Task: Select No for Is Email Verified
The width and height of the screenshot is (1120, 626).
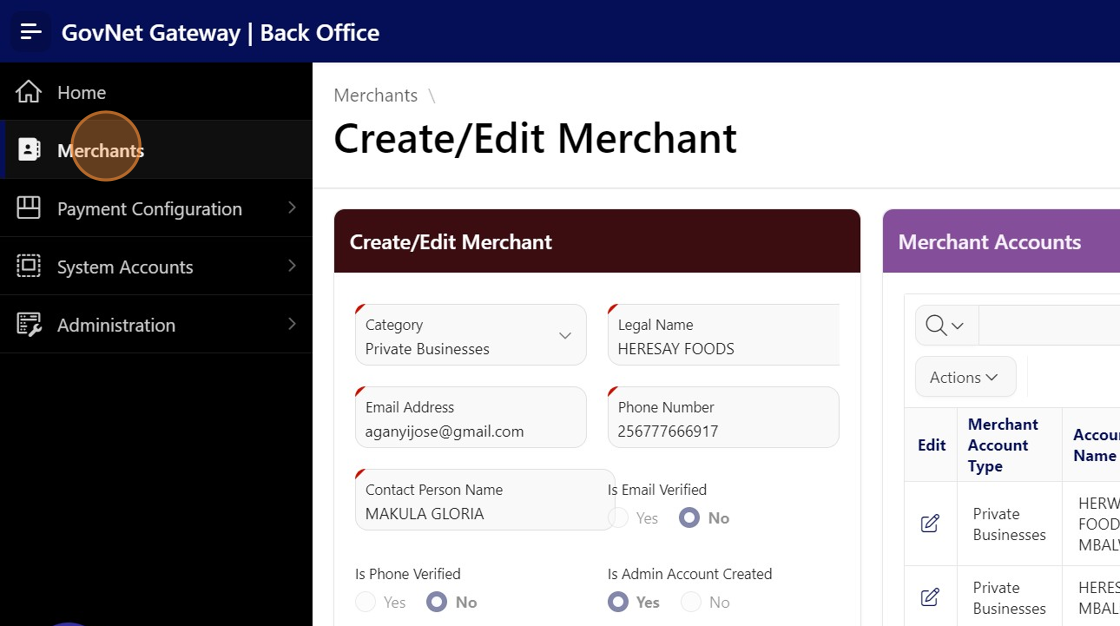Action: pos(689,518)
